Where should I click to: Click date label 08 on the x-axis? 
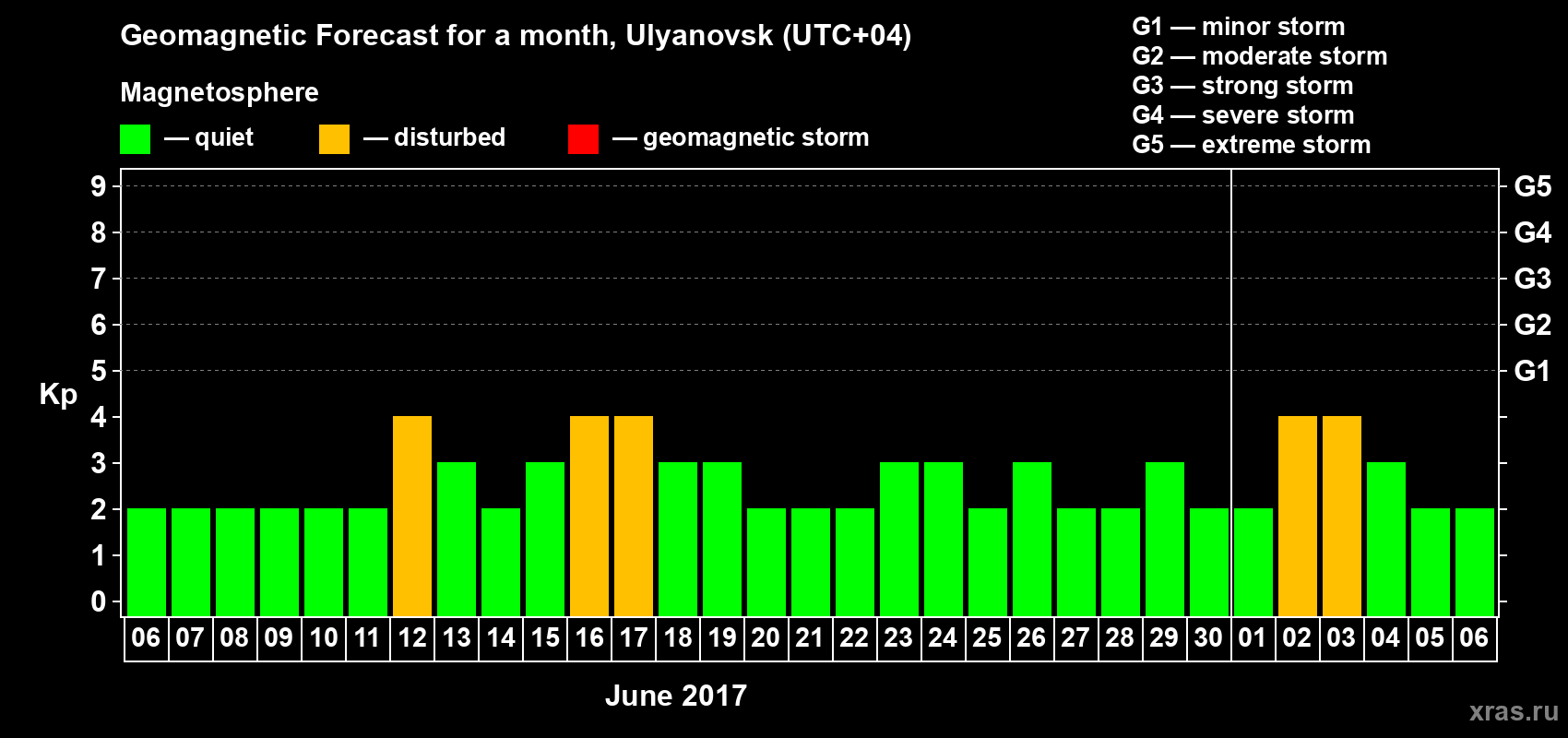coord(234,637)
